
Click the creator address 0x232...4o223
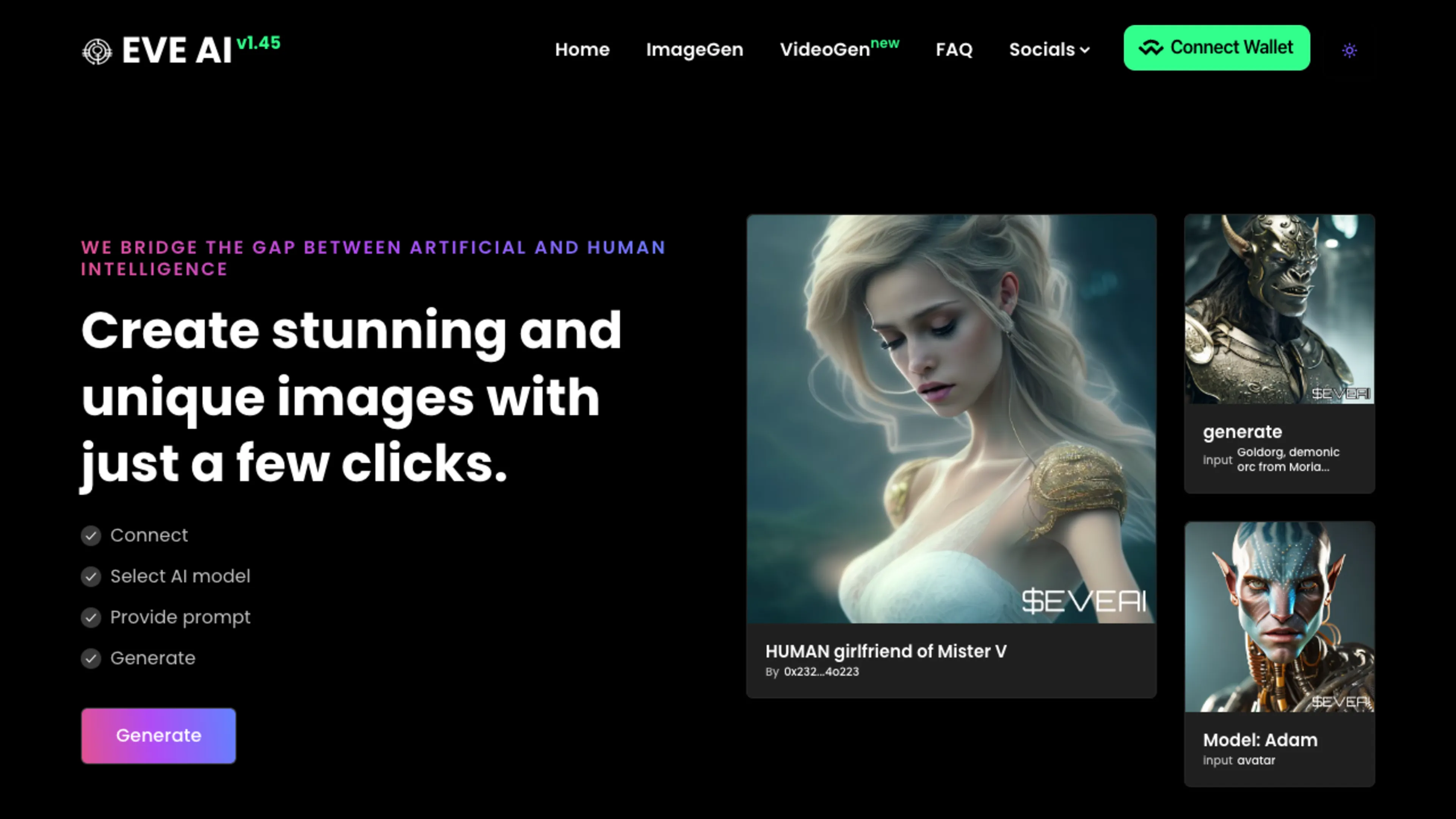coord(821,672)
